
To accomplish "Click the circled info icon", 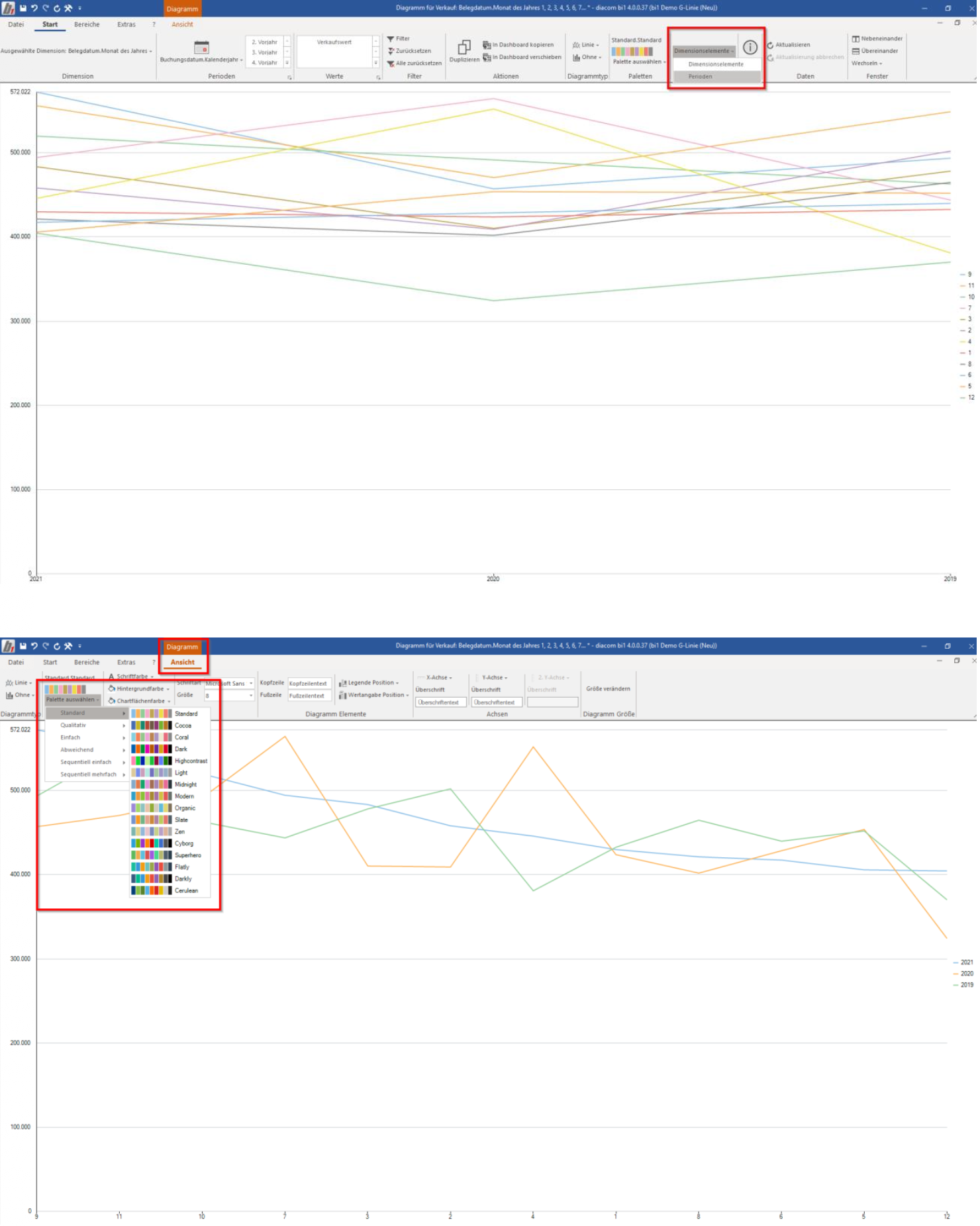I will (751, 48).
